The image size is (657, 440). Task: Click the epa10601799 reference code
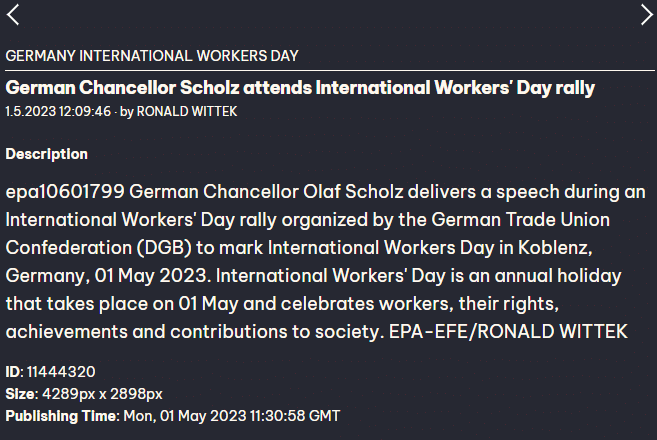65,192
